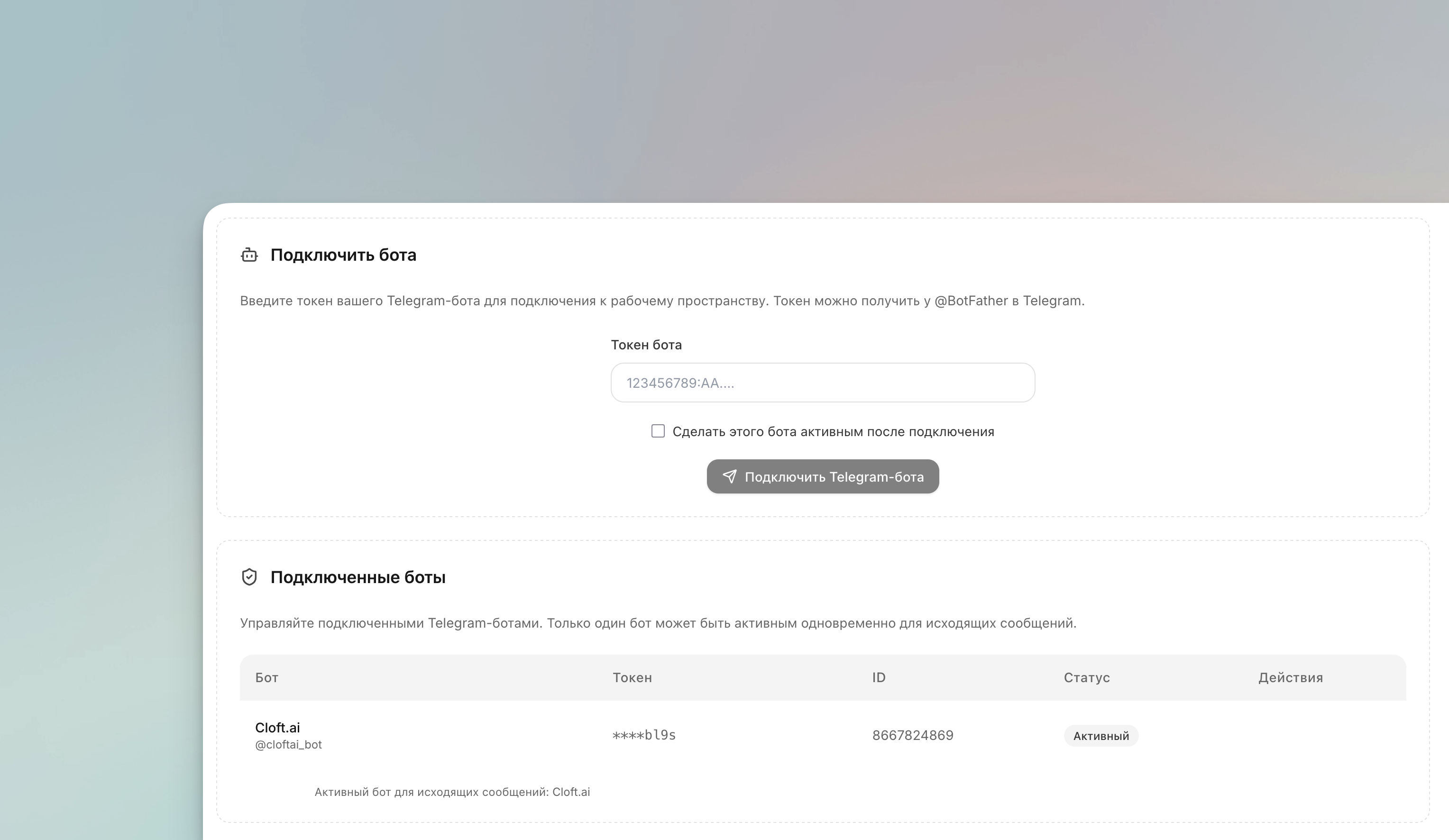Image resolution: width=1449 pixels, height=840 pixels.
Task: Select the Cloft.ai bot name
Action: click(x=277, y=727)
